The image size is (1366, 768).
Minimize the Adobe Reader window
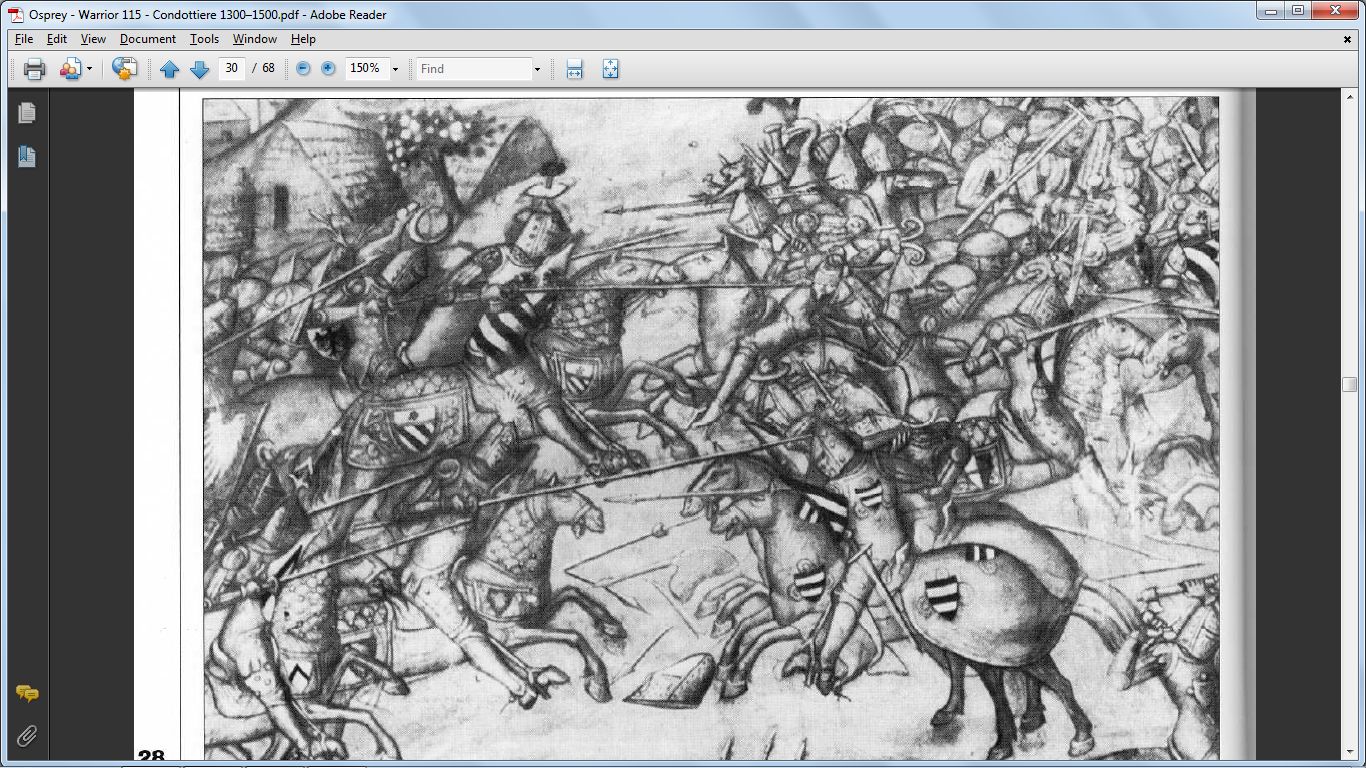pos(1271,11)
